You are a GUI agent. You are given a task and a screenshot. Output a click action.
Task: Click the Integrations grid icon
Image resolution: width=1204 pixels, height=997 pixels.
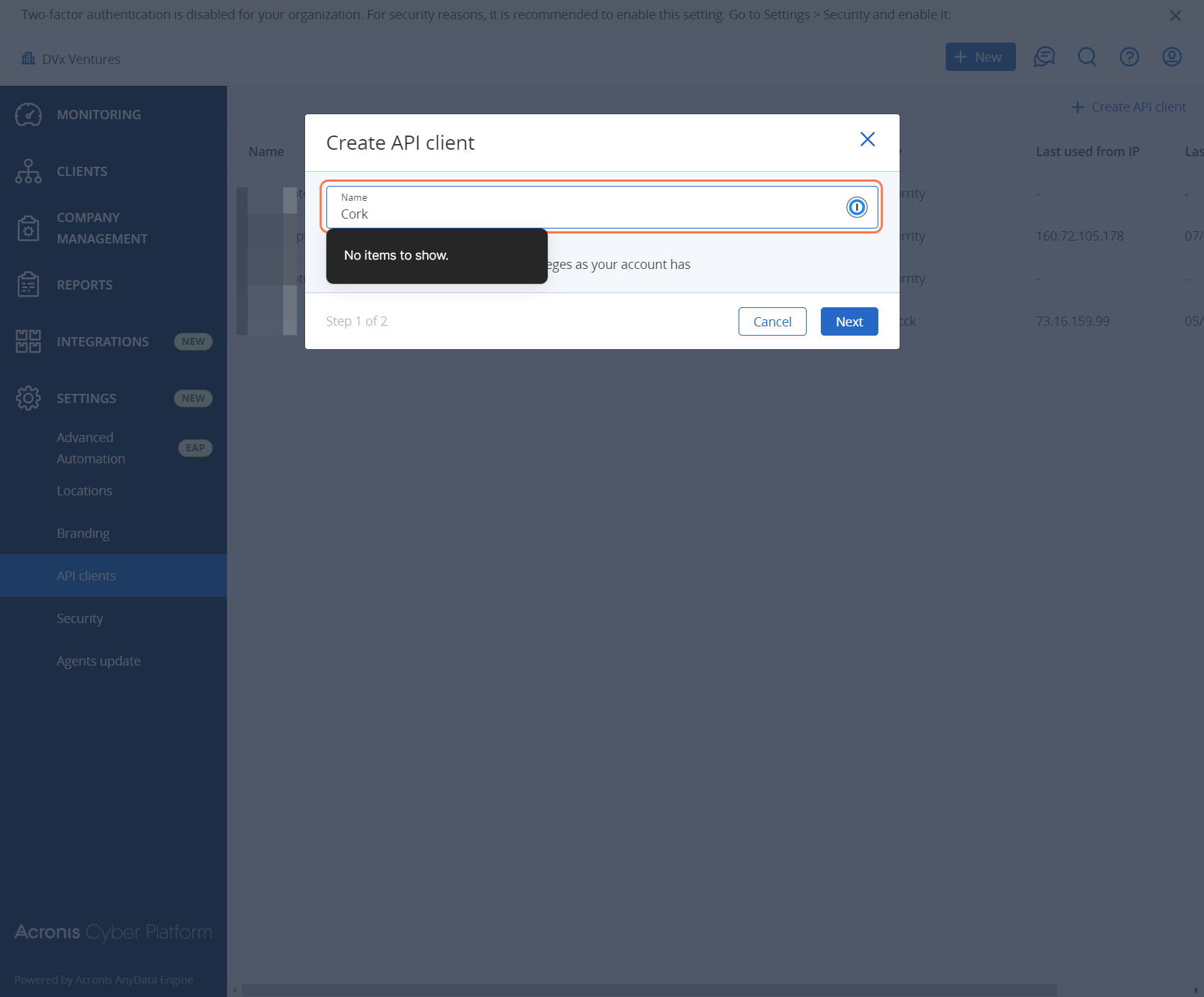[x=28, y=341]
